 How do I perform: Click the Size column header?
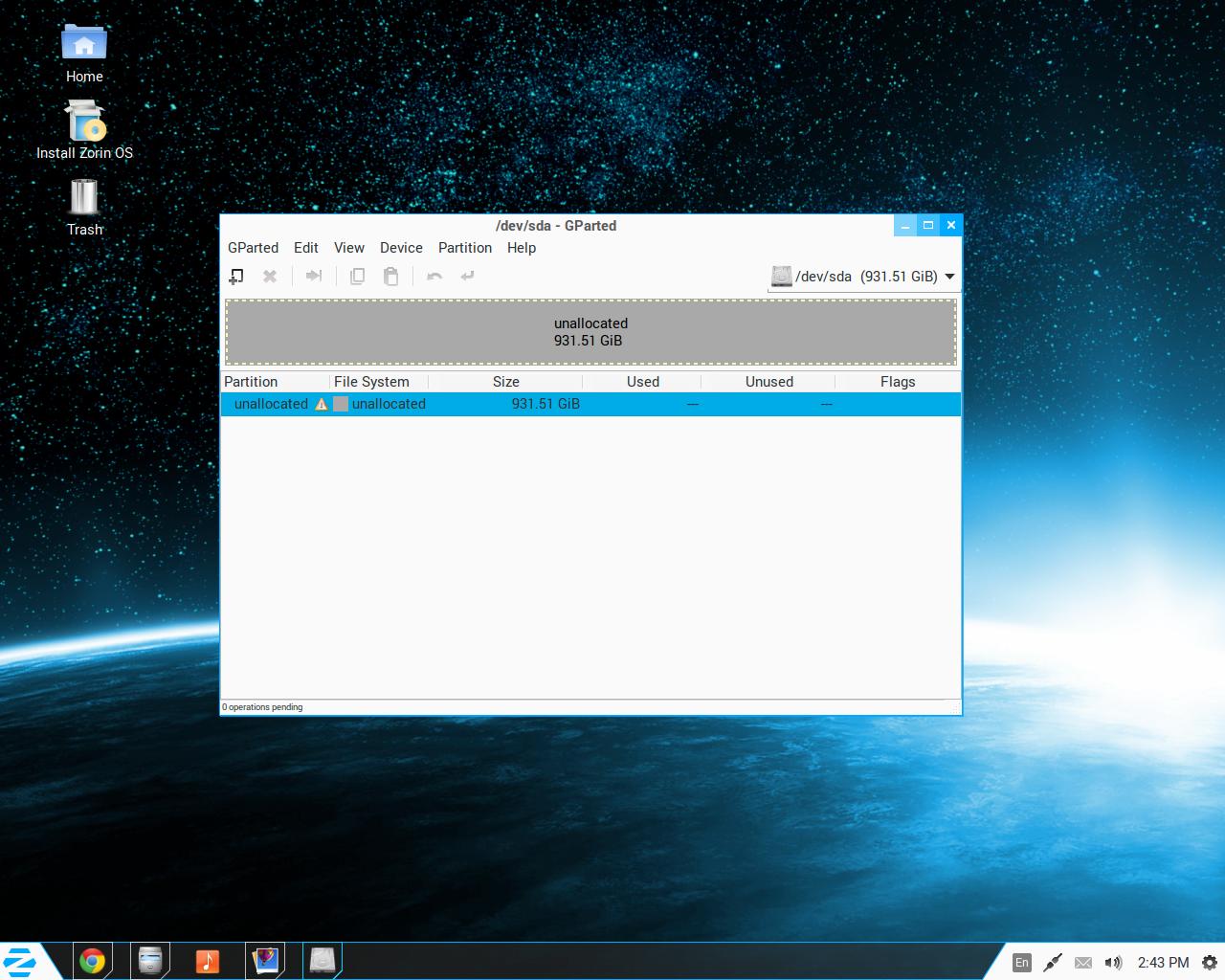[505, 382]
